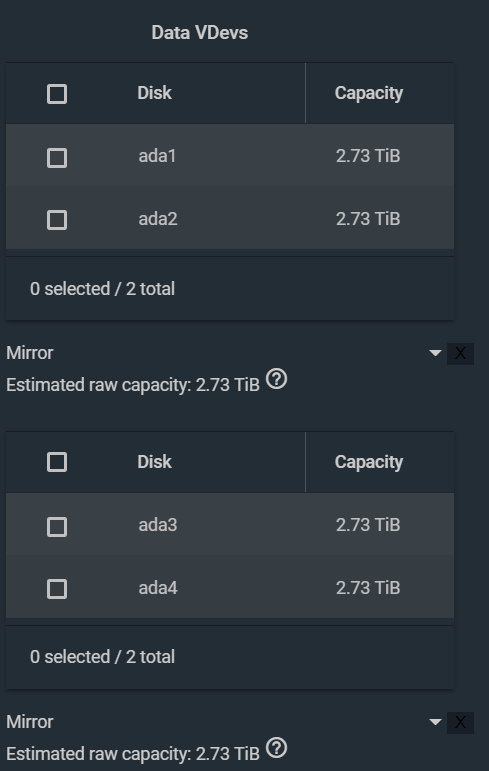This screenshot has height=771, width=489.
Task: Remove the first Mirror vdev with X
Action: [x=460, y=354]
